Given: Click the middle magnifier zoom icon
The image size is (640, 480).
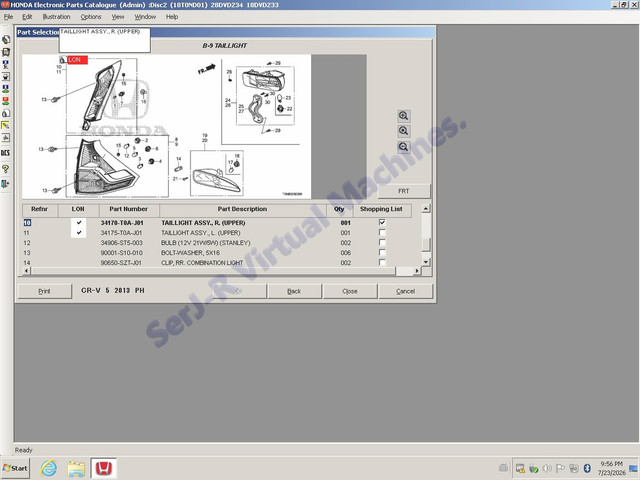Looking at the screenshot, I should 404,131.
